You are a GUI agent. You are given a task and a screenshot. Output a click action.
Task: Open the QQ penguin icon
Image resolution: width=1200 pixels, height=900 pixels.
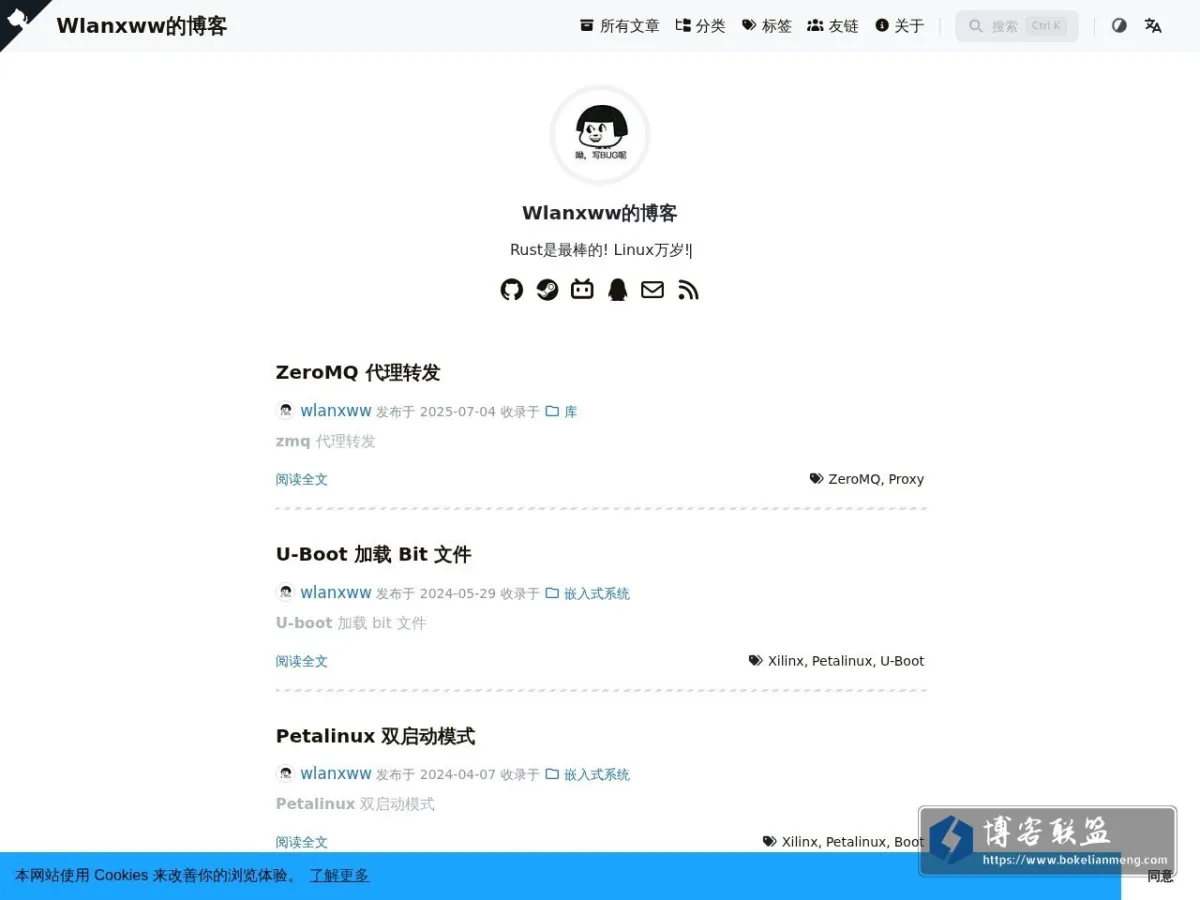[x=618, y=290]
